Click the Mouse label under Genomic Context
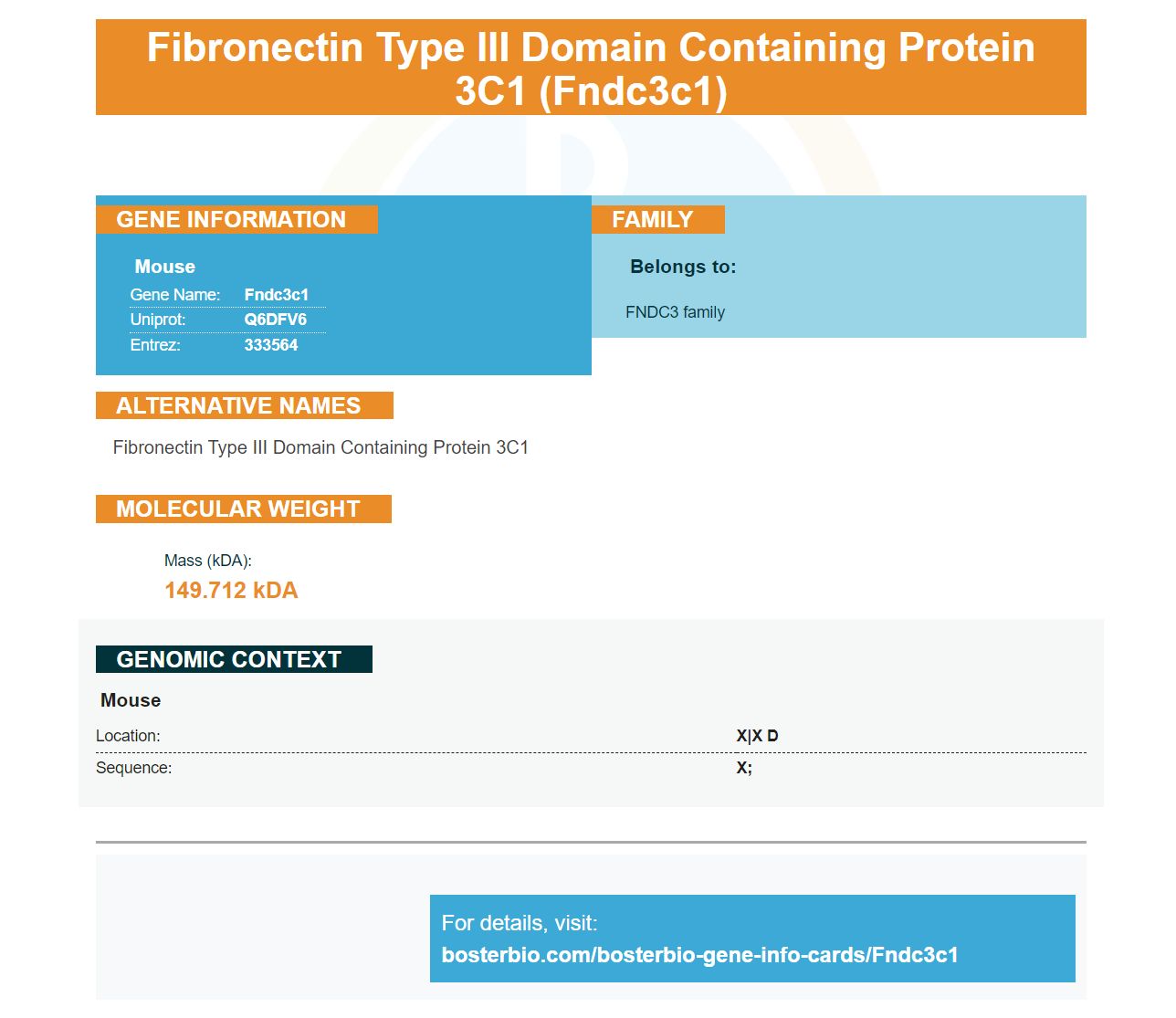The height and width of the screenshot is (1018, 1176). click(131, 700)
